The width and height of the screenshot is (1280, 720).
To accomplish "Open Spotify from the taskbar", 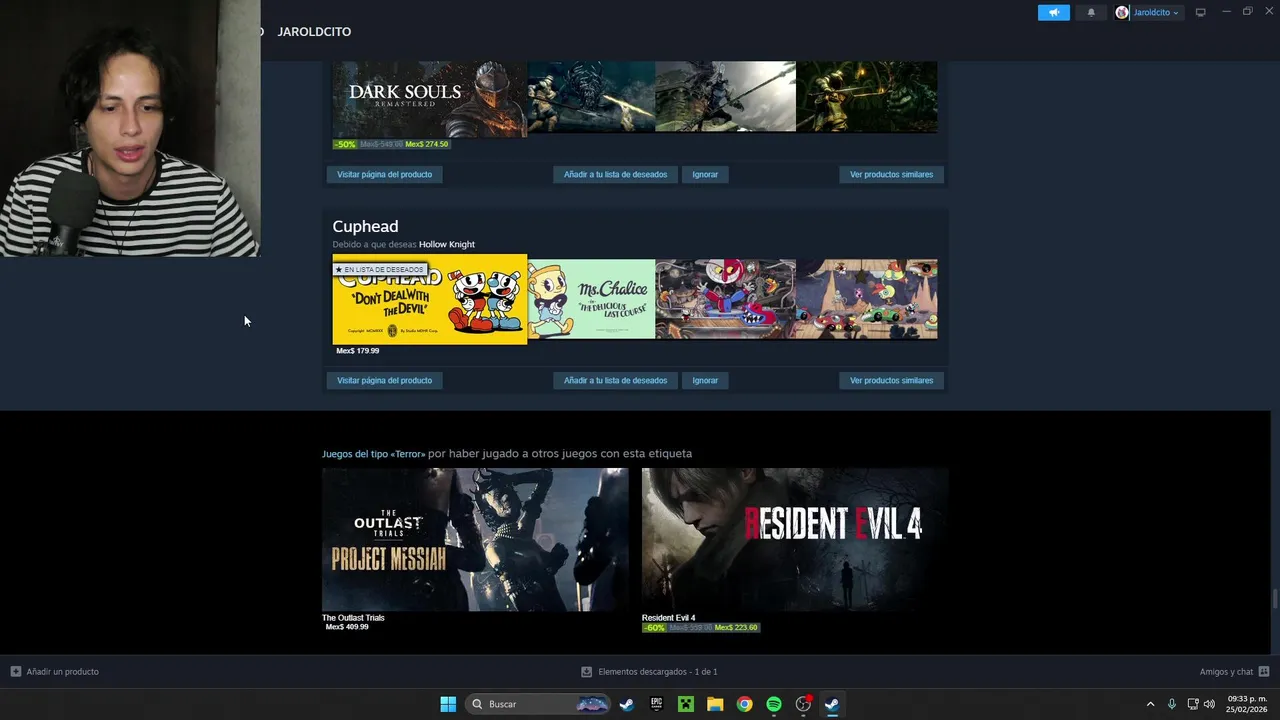I will click(774, 704).
